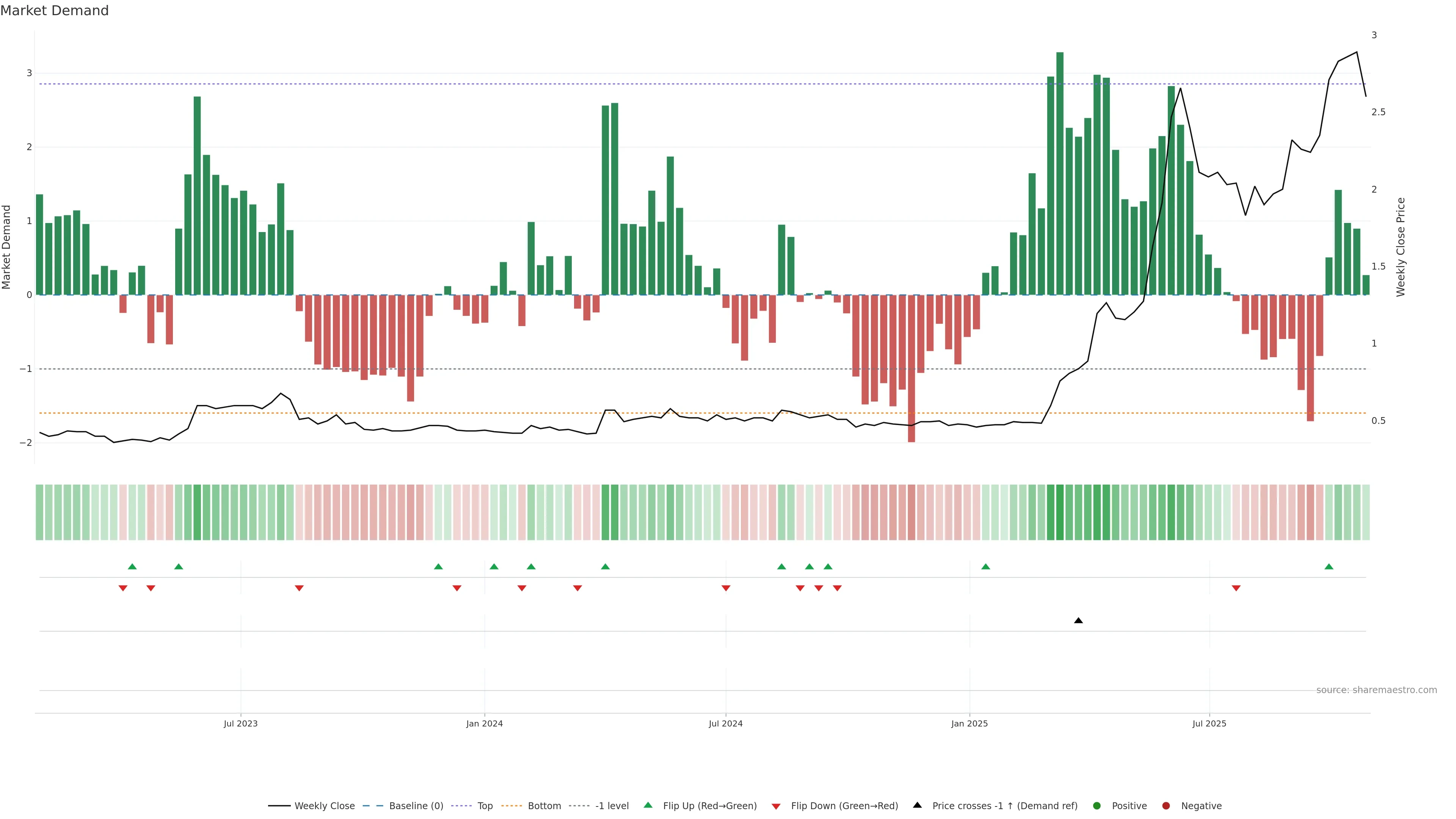Click red Flip Down legend triangle icon

point(776,806)
